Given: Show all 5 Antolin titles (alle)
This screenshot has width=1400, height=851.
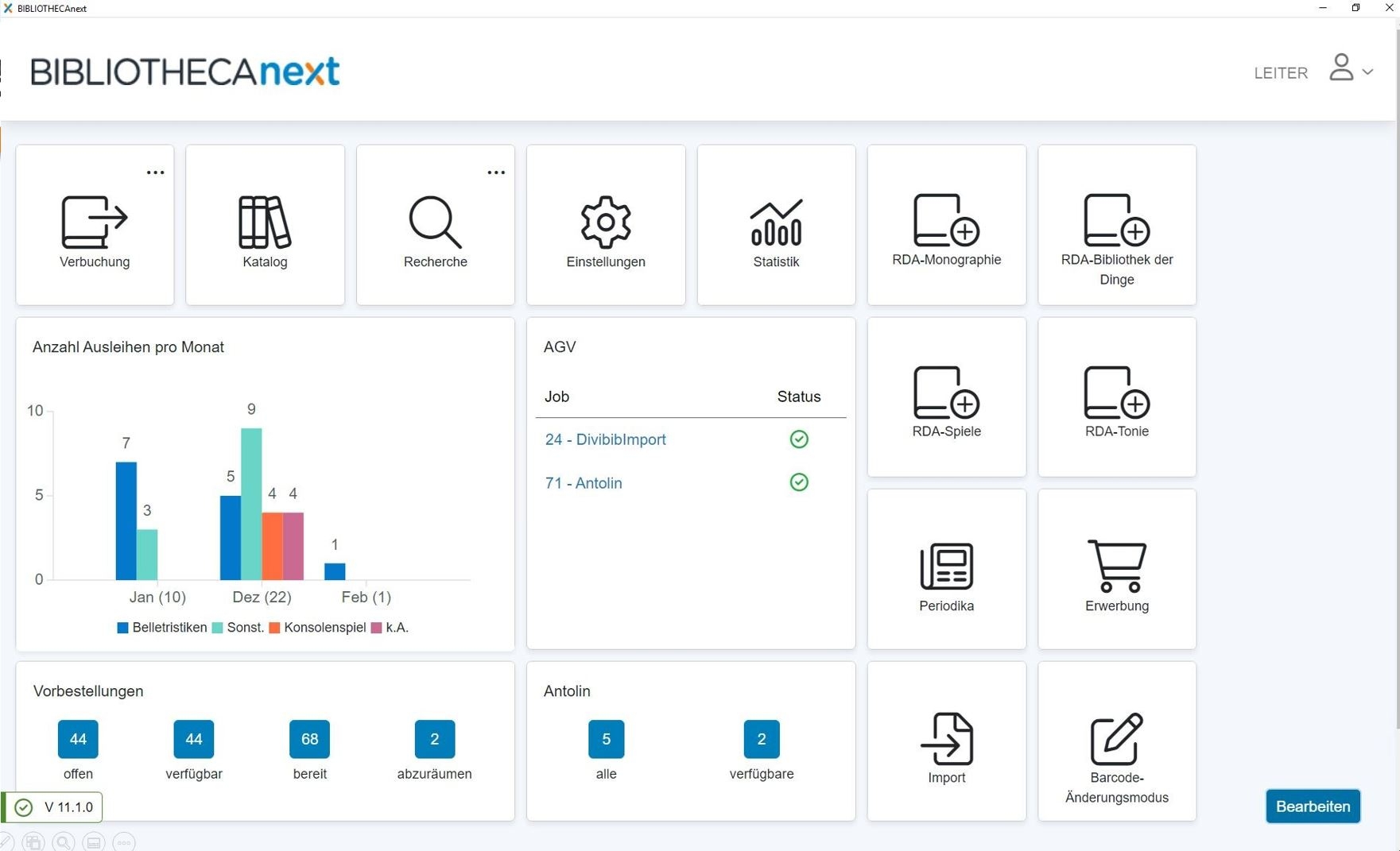Looking at the screenshot, I should [x=606, y=739].
